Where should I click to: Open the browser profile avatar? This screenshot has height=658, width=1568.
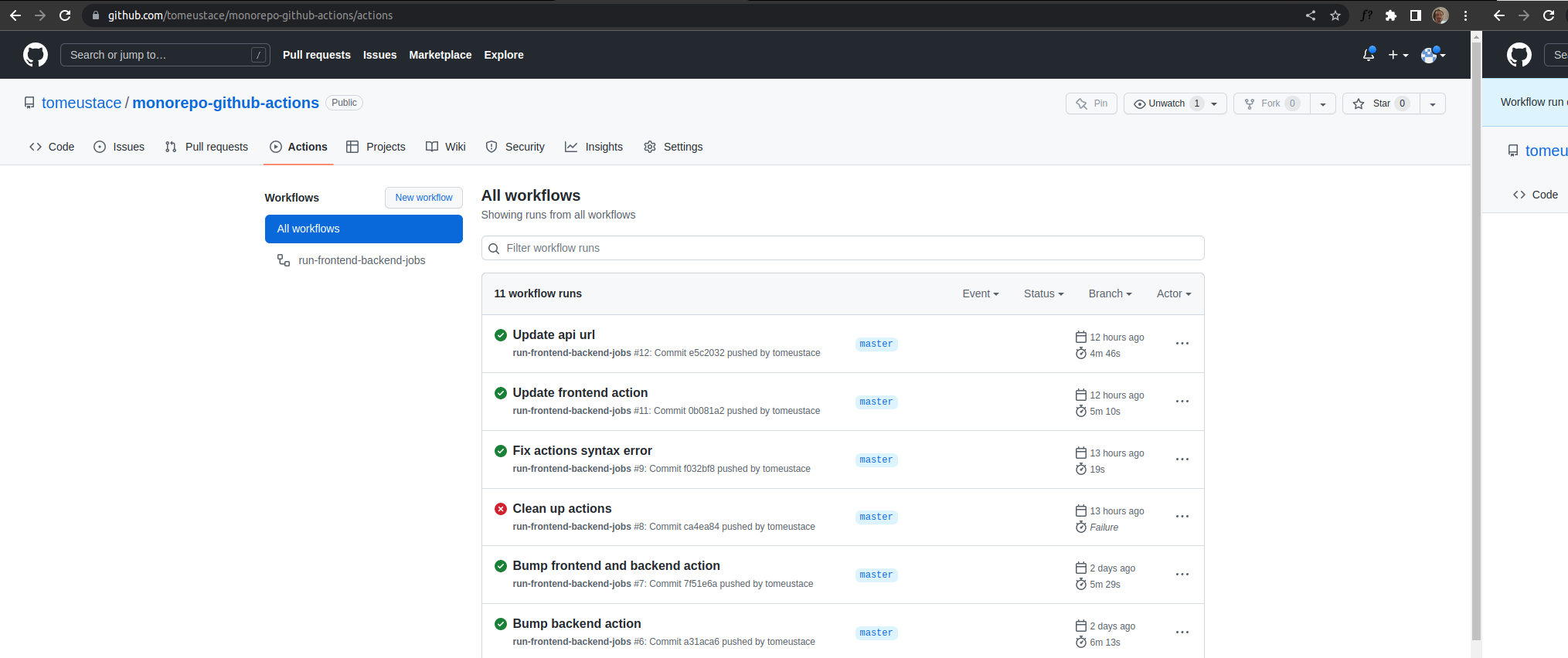[1440, 15]
